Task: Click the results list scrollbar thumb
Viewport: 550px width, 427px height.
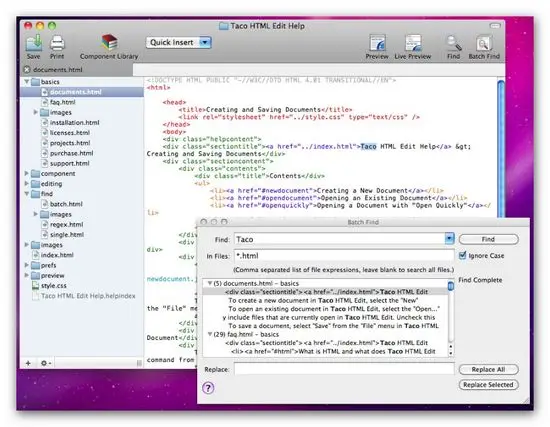Action: point(451,286)
